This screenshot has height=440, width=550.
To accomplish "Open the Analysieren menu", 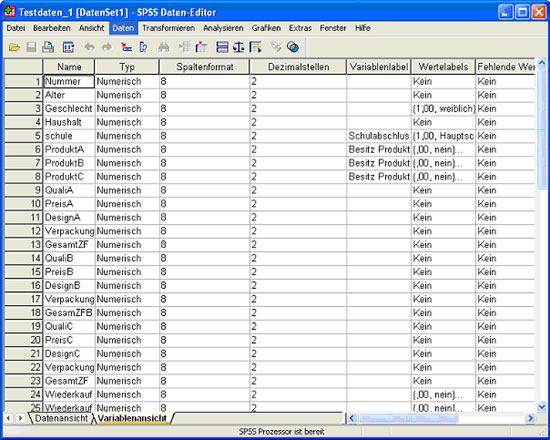I will 223,28.
